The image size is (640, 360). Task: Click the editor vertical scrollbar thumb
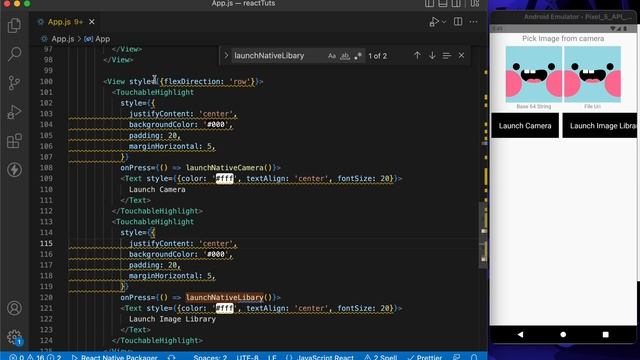(483, 235)
